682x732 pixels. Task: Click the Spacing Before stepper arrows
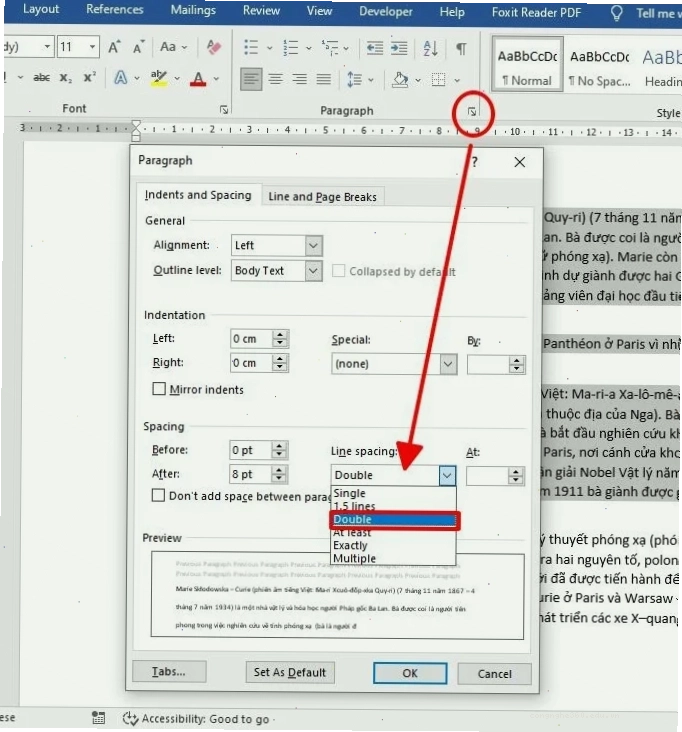pyautogui.click(x=279, y=450)
